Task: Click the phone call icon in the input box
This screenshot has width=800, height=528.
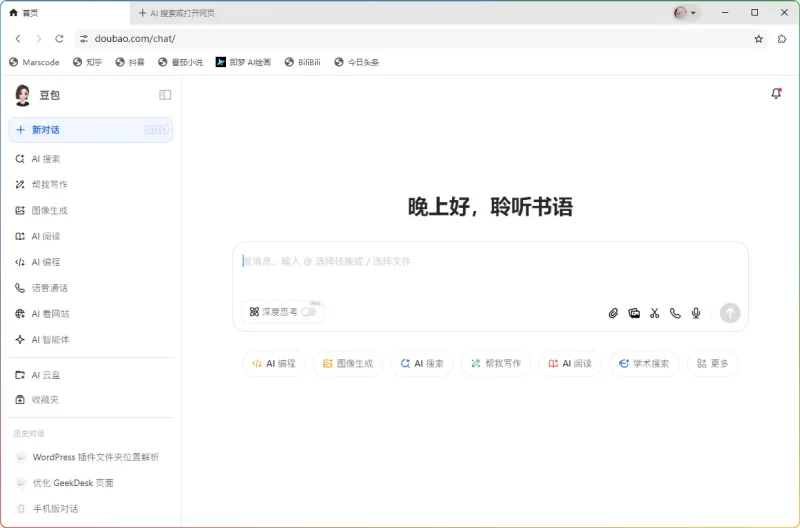Action: 675,313
